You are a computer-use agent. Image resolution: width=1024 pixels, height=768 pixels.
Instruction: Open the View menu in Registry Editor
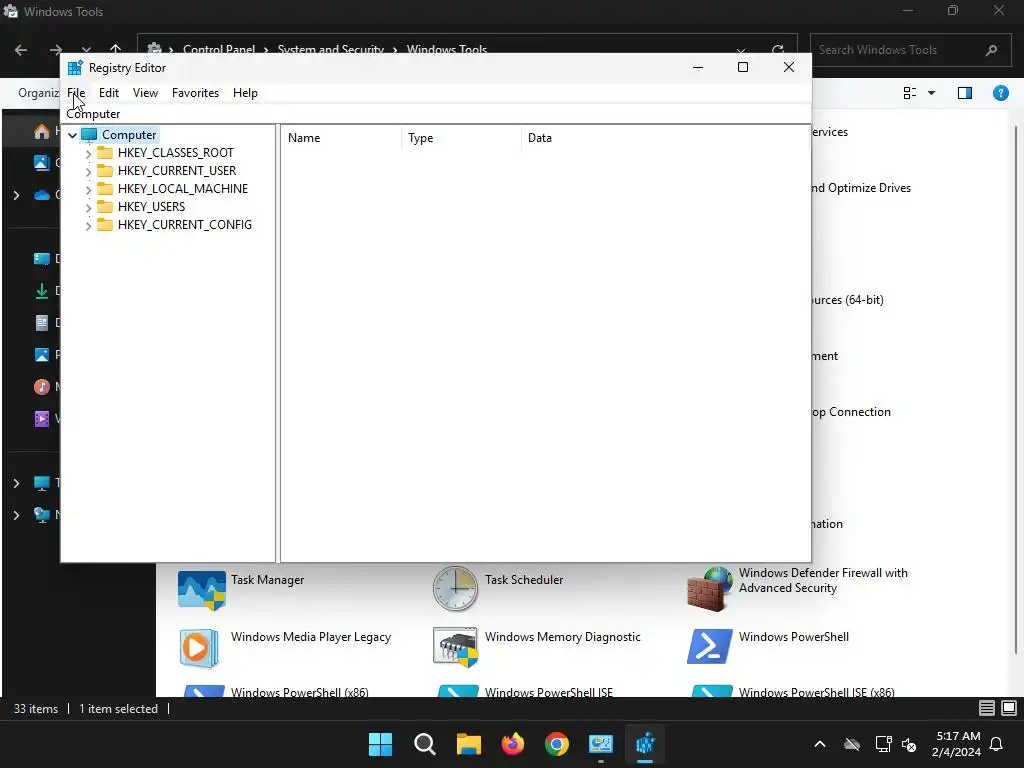pyautogui.click(x=145, y=93)
